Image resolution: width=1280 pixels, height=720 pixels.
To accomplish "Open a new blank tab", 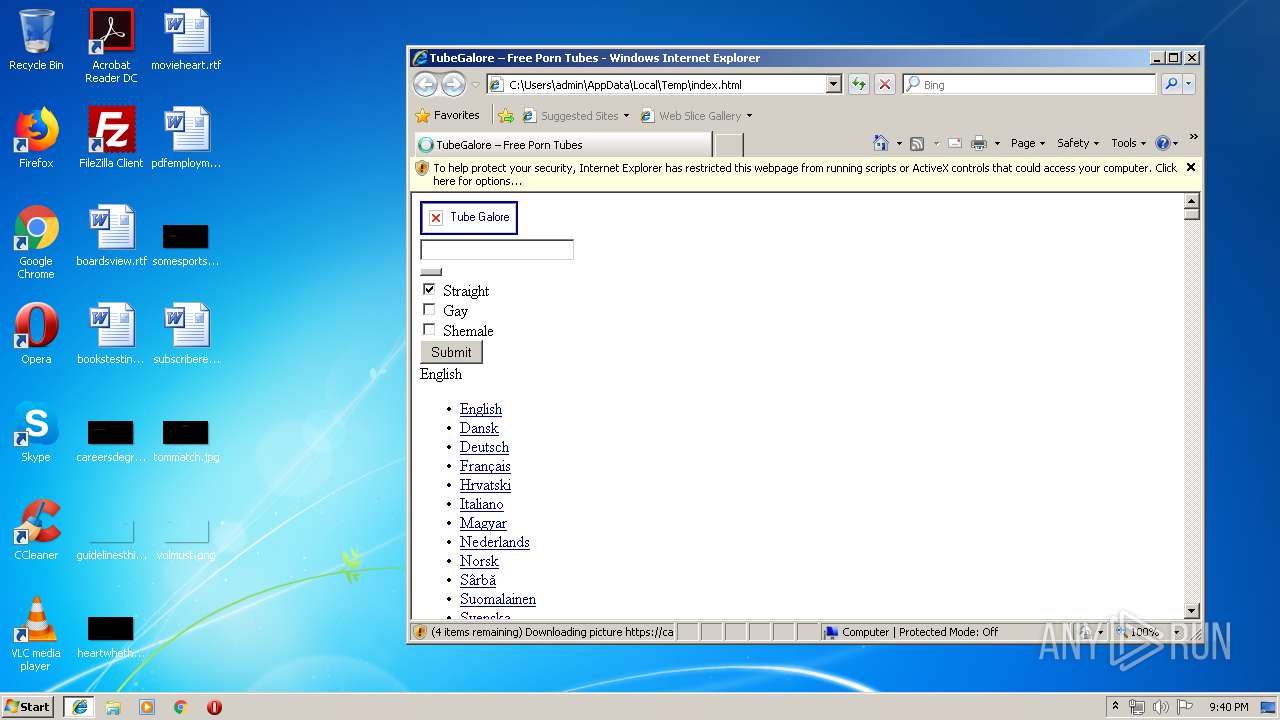I will (729, 145).
